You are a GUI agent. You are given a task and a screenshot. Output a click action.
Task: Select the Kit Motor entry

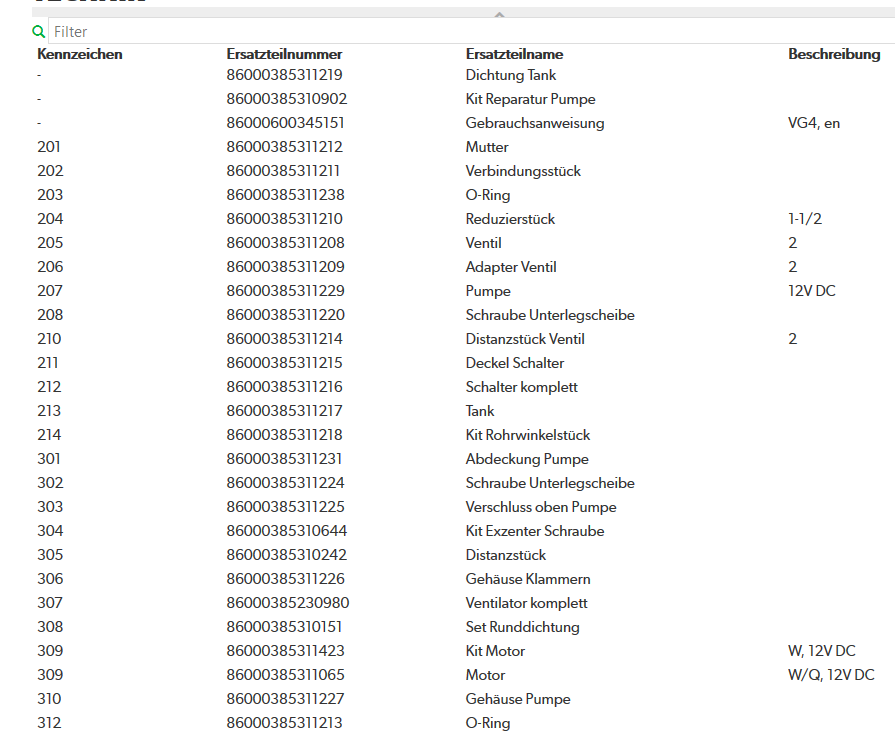coord(495,650)
